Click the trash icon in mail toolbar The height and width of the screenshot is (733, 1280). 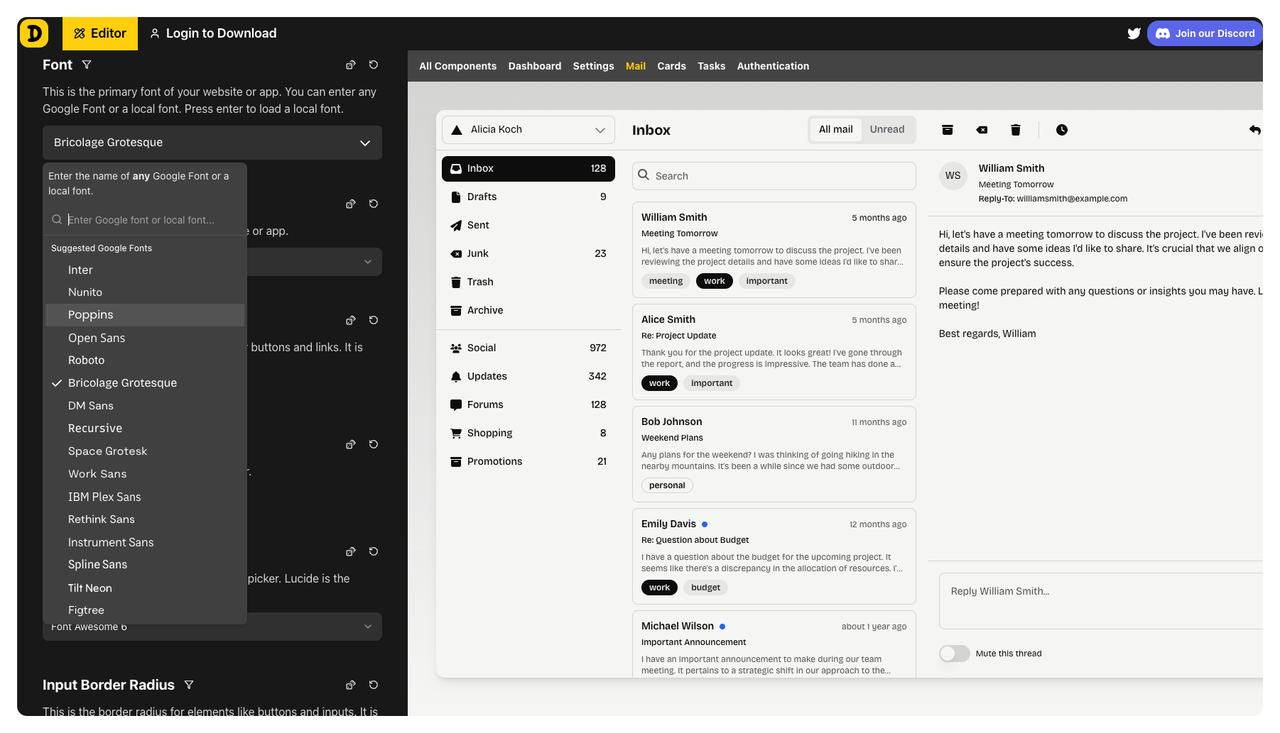1016,130
